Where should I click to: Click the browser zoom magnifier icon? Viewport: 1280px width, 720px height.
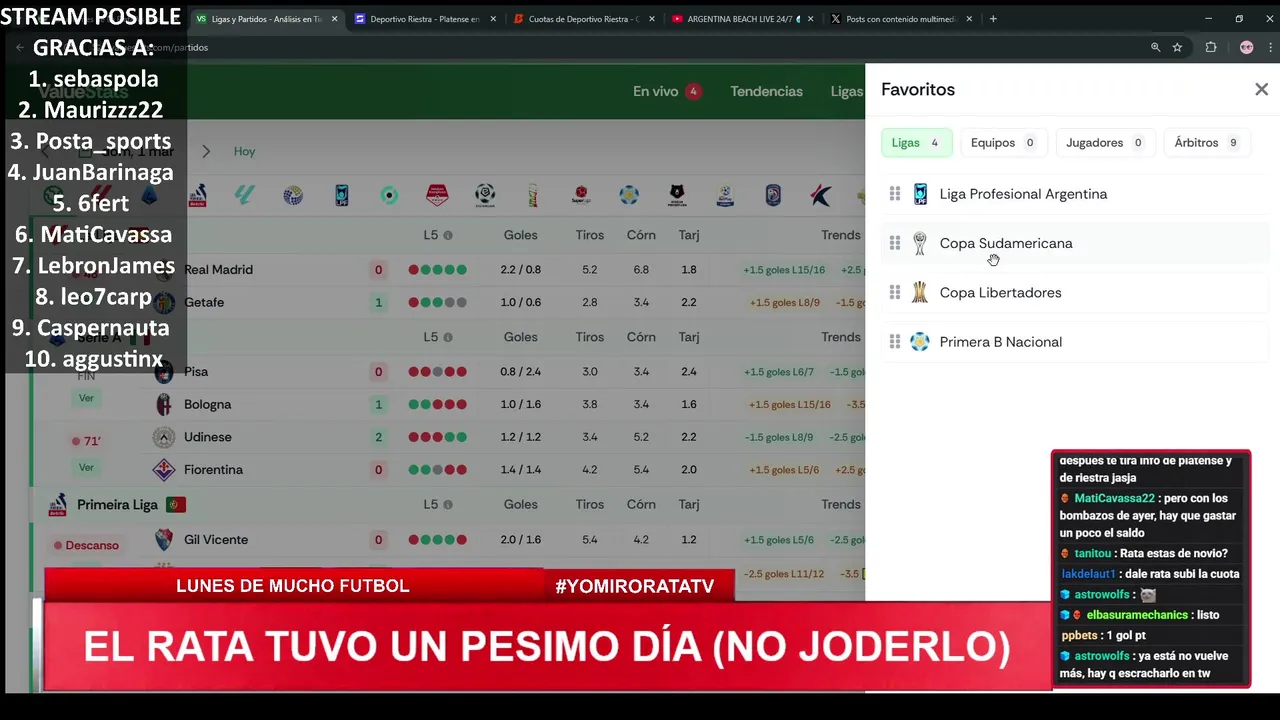(1156, 47)
